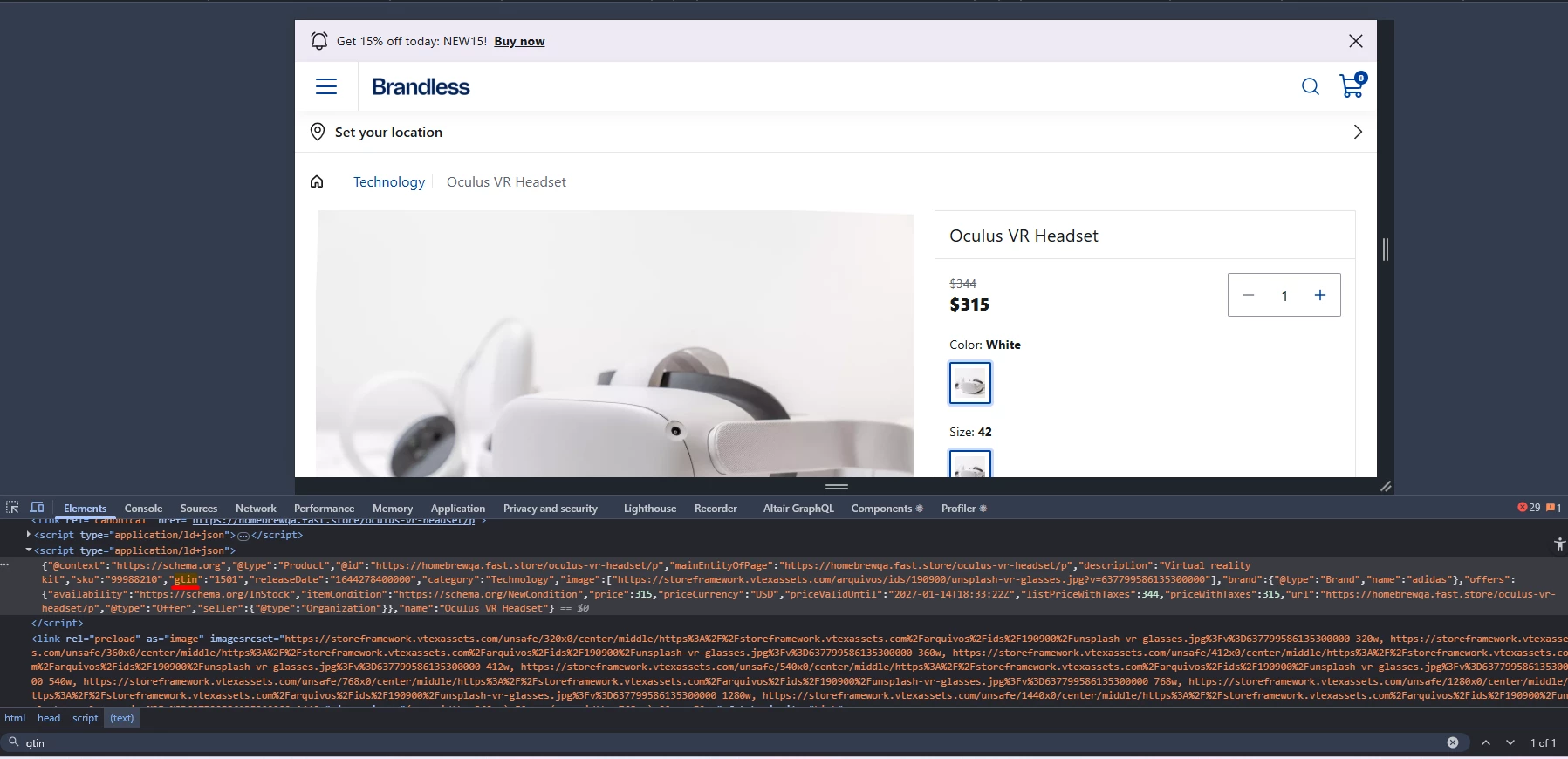Open the hamburger navigation menu

(x=326, y=86)
